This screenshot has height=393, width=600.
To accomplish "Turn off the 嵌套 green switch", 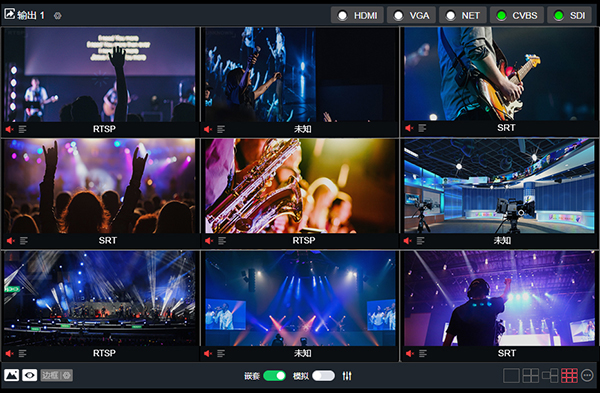I will tap(274, 376).
